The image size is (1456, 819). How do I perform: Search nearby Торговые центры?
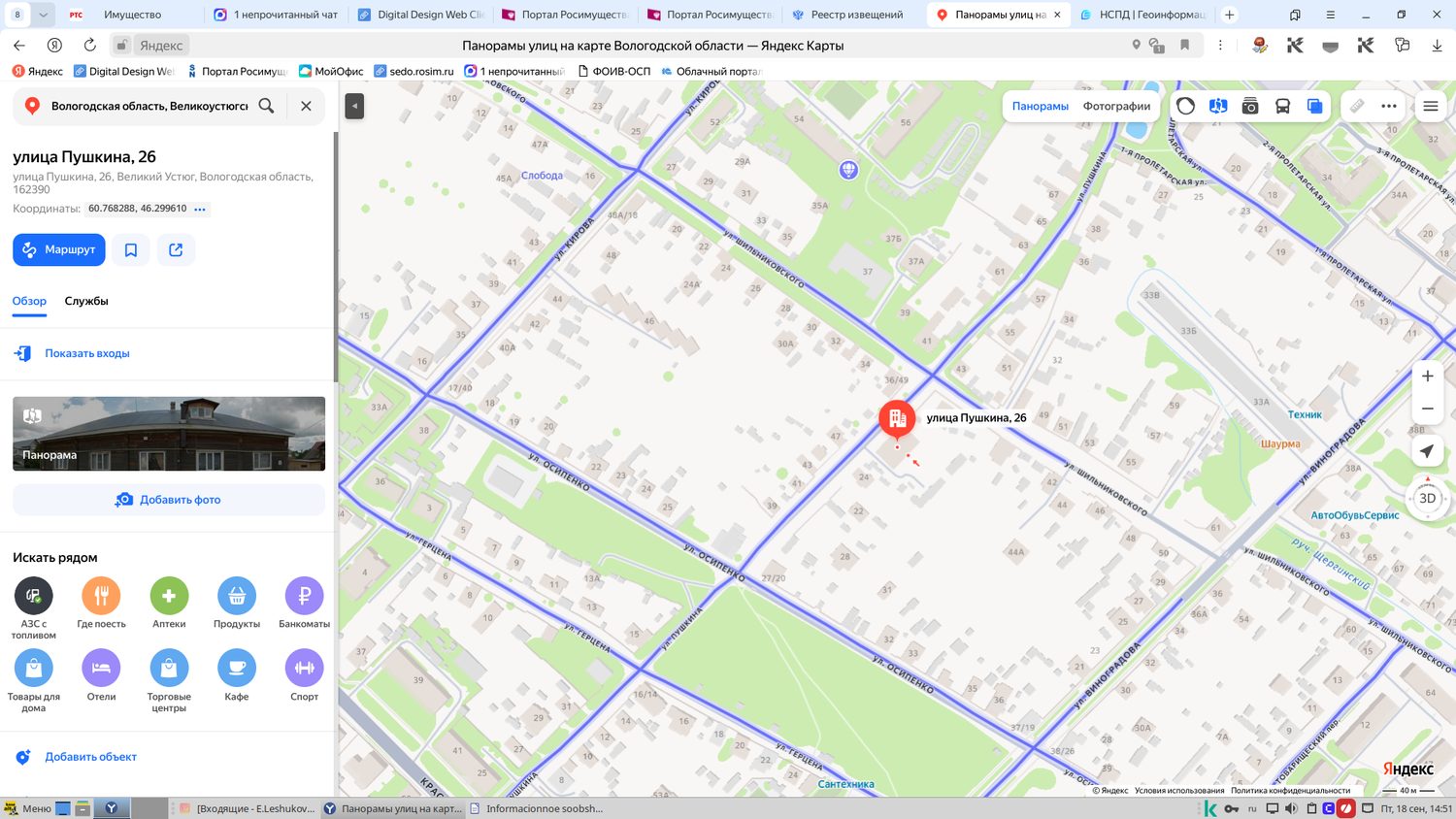click(x=169, y=680)
